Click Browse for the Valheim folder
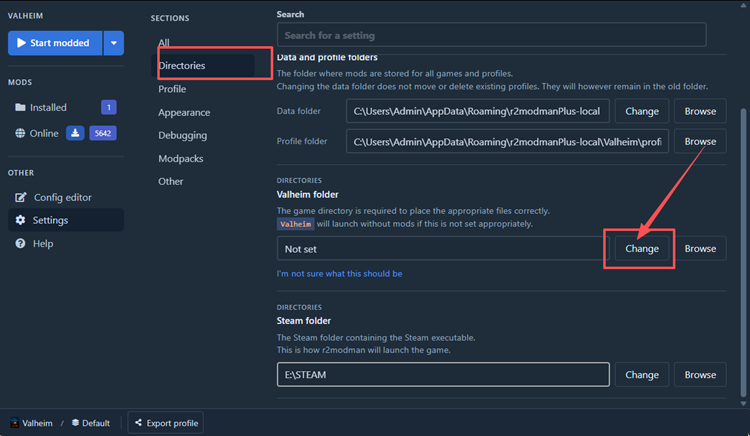This screenshot has width=750, height=436. 700,249
